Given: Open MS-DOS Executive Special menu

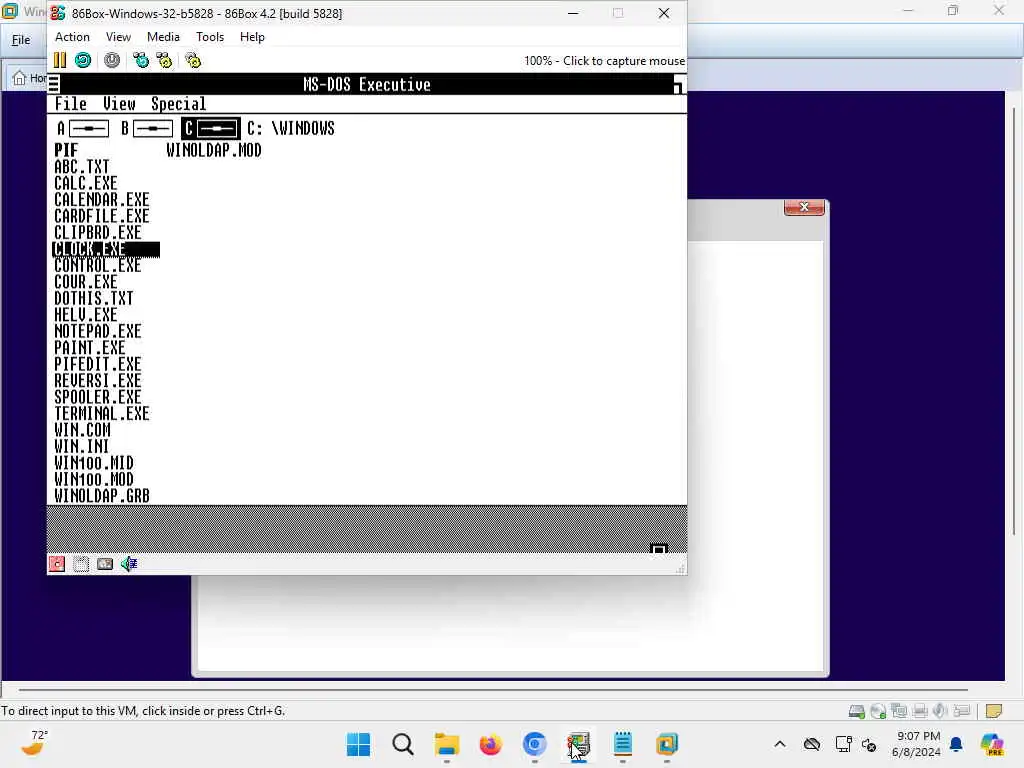Looking at the screenshot, I should tap(178, 104).
